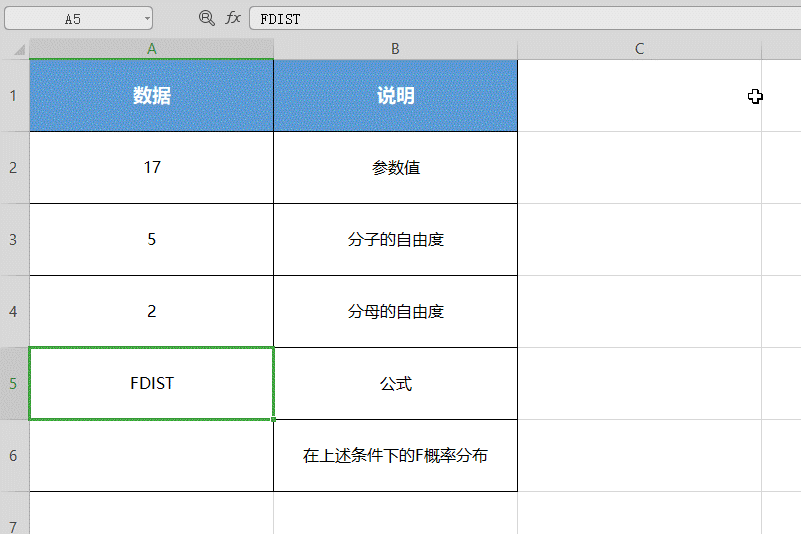Select row 3 header

14,240
